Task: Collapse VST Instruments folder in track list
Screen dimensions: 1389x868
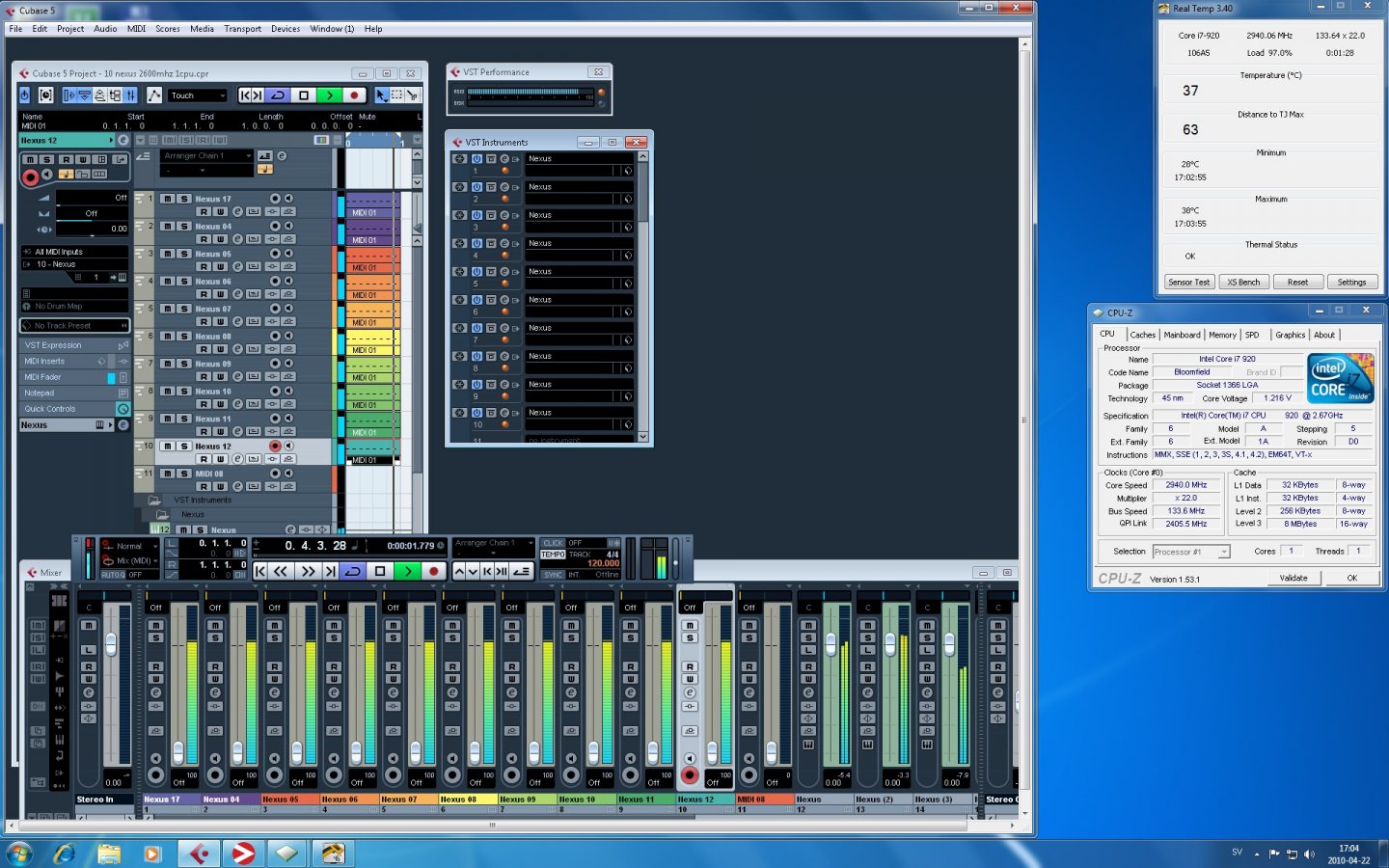Action: 154,501
